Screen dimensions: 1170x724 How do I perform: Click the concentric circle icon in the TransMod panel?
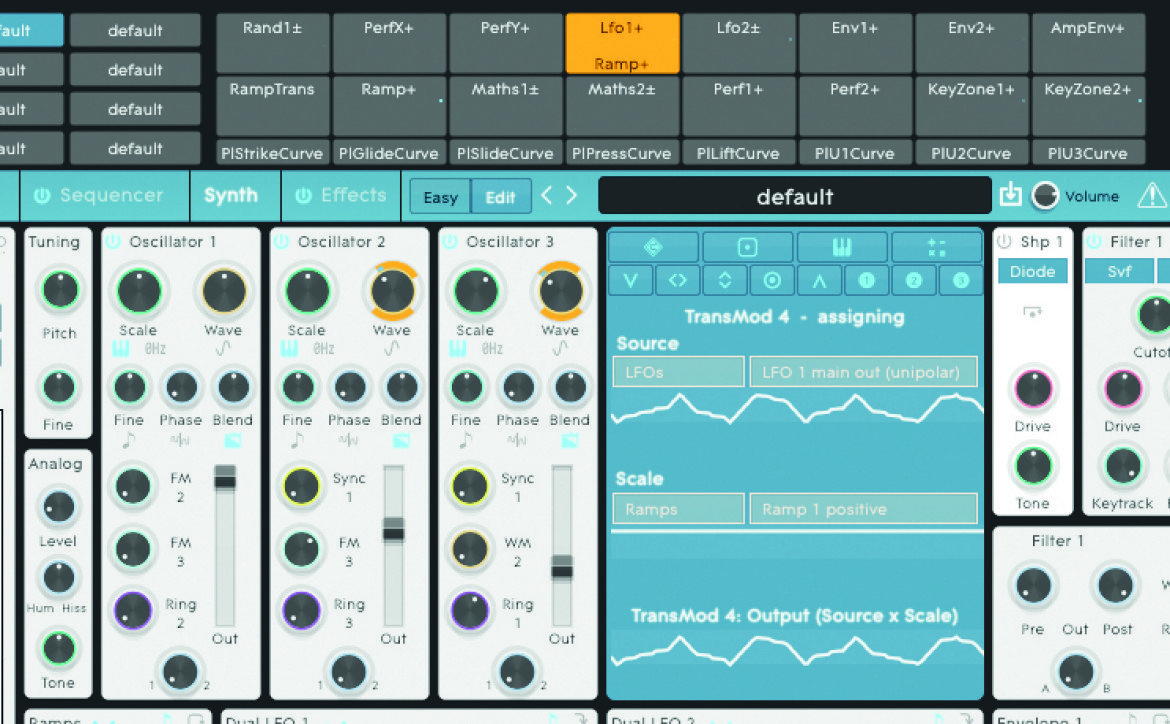tap(772, 281)
